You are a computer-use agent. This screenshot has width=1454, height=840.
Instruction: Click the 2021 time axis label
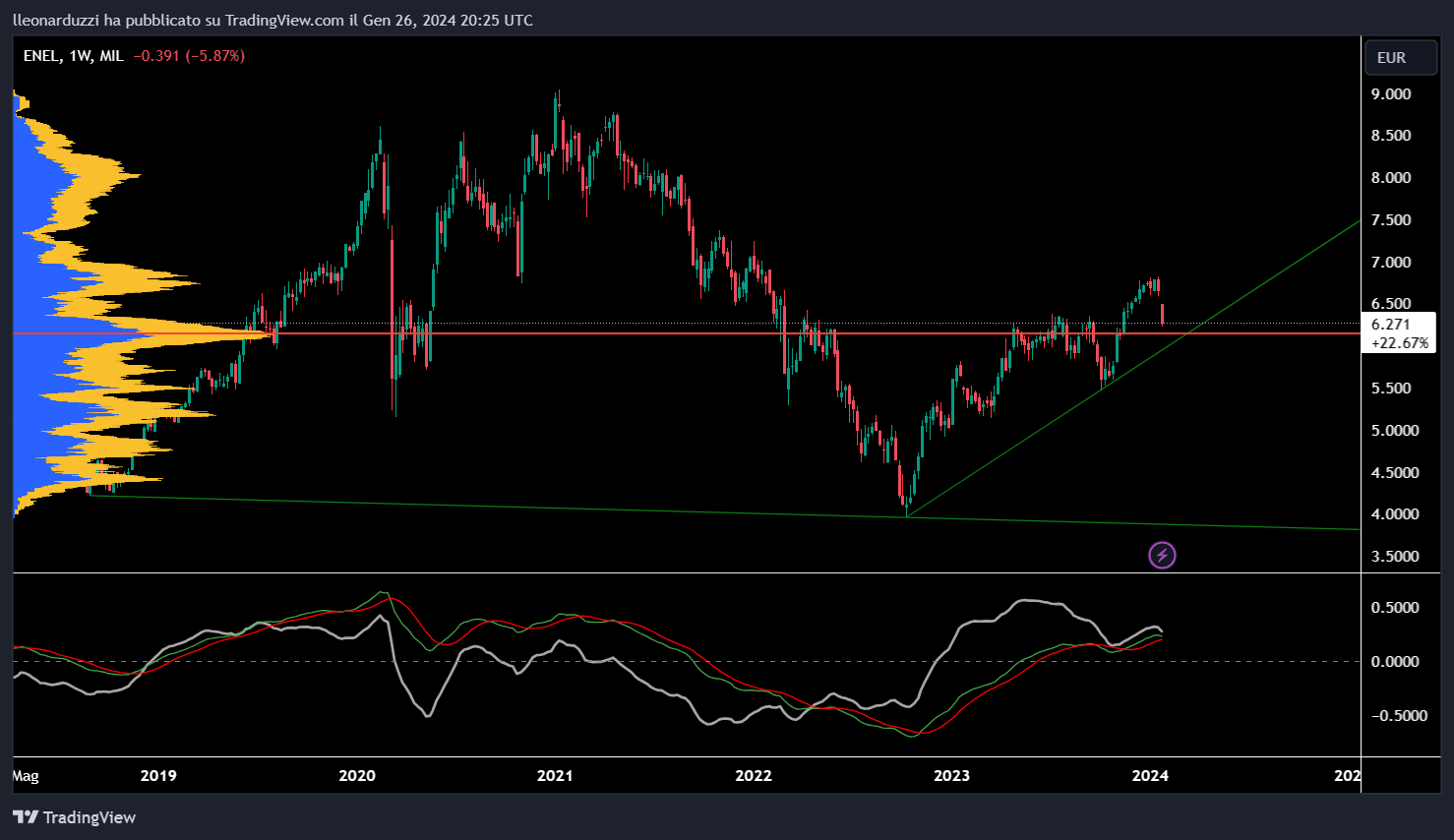pos(555,776)
